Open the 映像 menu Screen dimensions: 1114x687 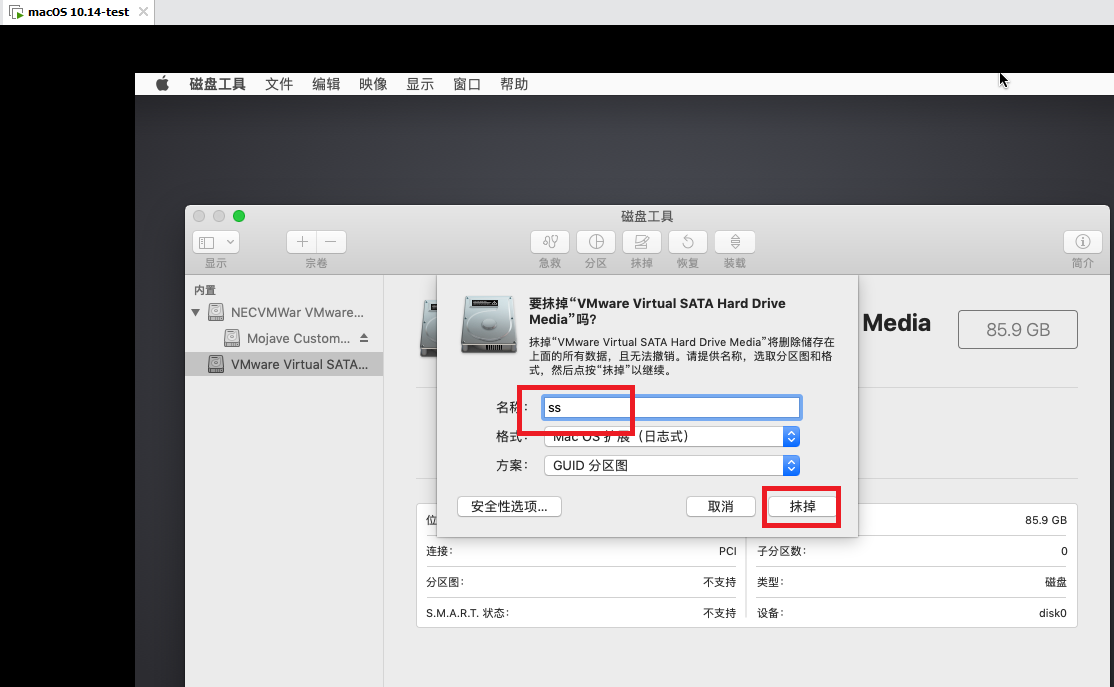(x=373, y=84)
